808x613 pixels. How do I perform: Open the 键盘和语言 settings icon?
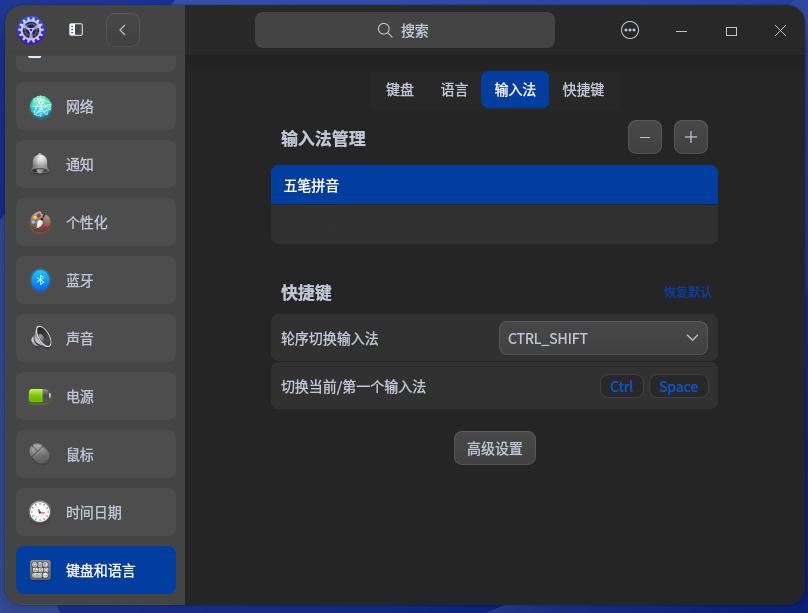coord(40,570)
